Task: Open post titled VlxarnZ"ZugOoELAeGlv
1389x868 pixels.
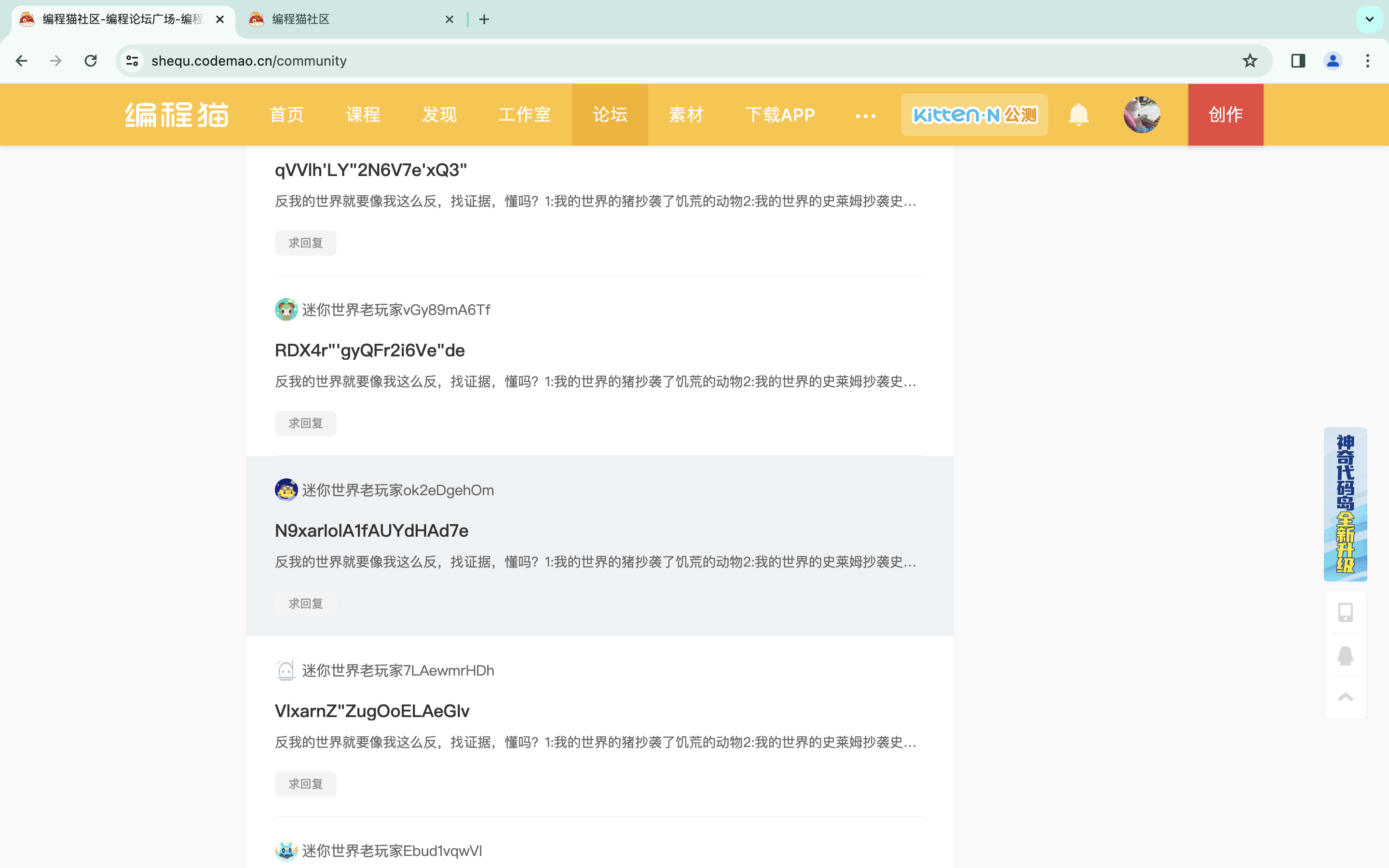Action: pos(372,711)
